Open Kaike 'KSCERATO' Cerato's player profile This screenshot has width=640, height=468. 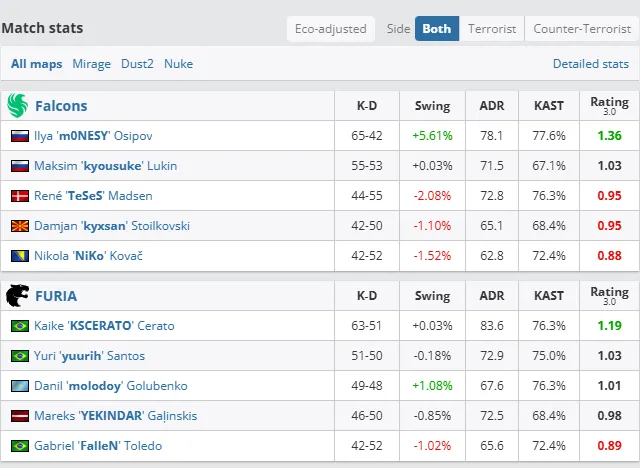[x=104, y=326]
